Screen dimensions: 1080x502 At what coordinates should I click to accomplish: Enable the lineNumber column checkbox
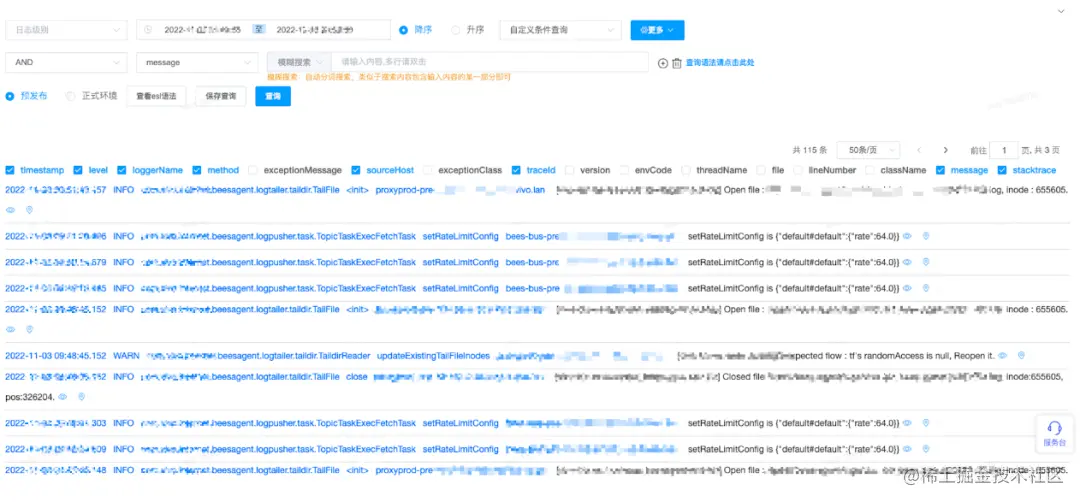point(798,170)
